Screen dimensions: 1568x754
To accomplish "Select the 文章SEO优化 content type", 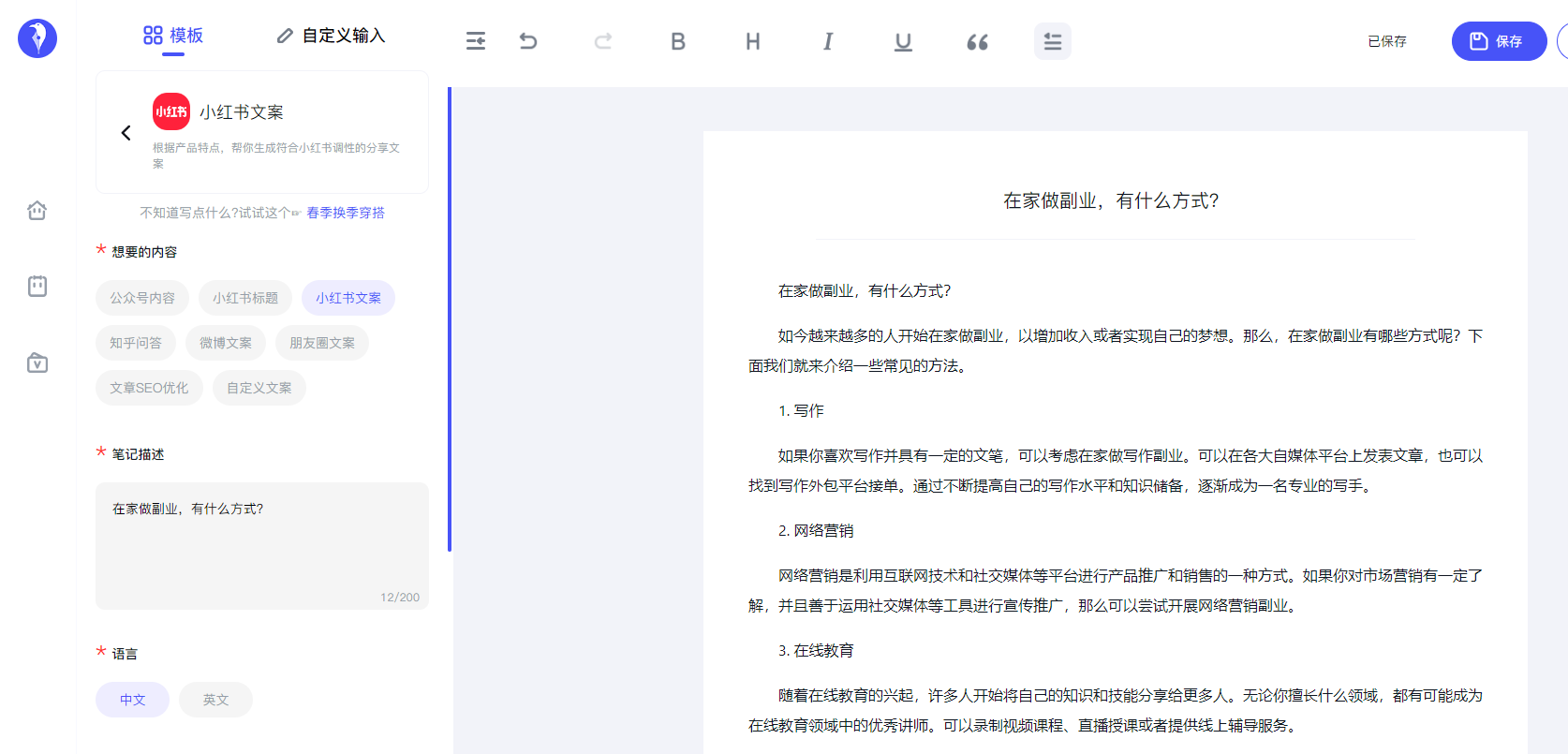I will tap(149, 388).
